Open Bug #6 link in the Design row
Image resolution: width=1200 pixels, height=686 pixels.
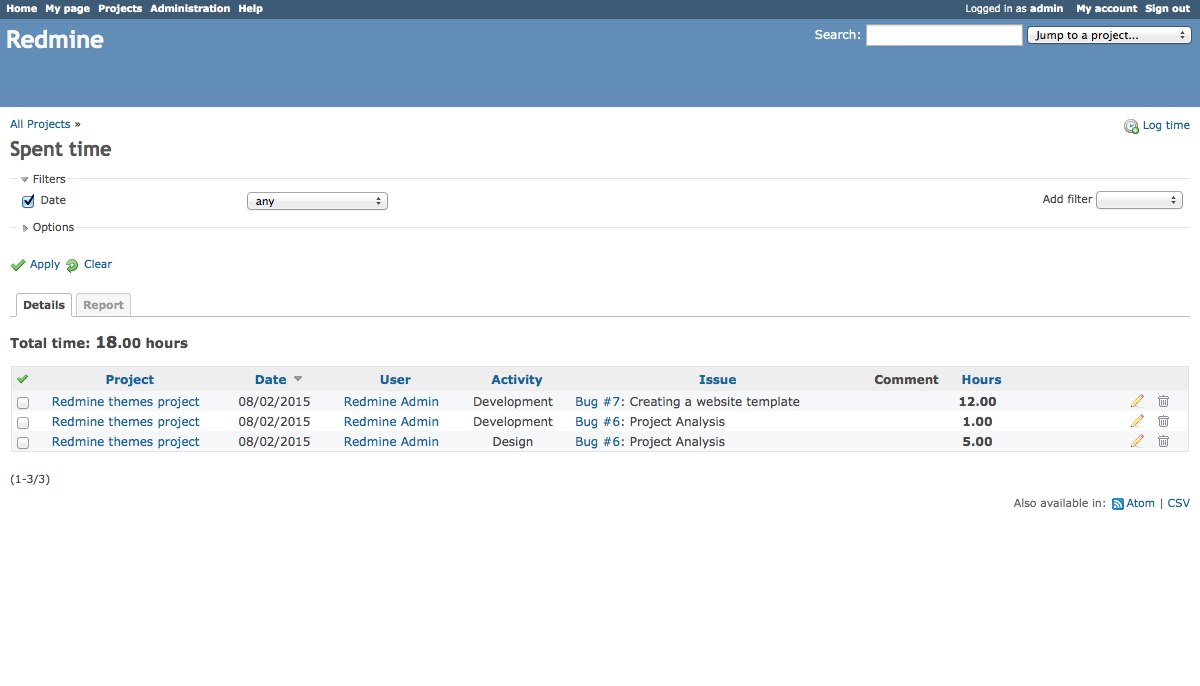click(598, 442)
